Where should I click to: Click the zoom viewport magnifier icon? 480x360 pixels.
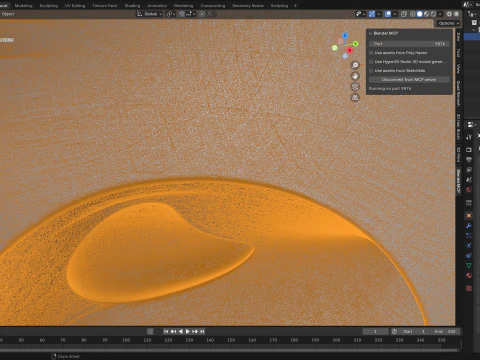click(x=355, y=65)
